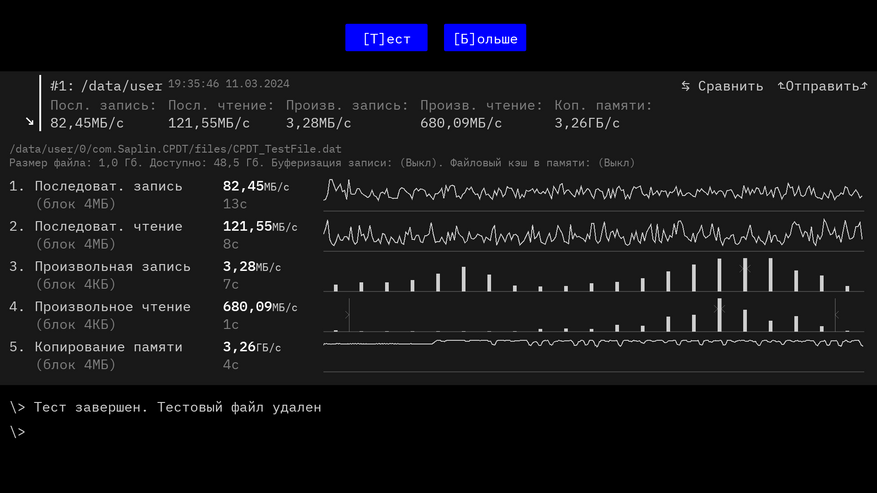Click the compare arrows icon beside Сравнить
Screen dimensions: 877x493
click(x=686, y=86)
